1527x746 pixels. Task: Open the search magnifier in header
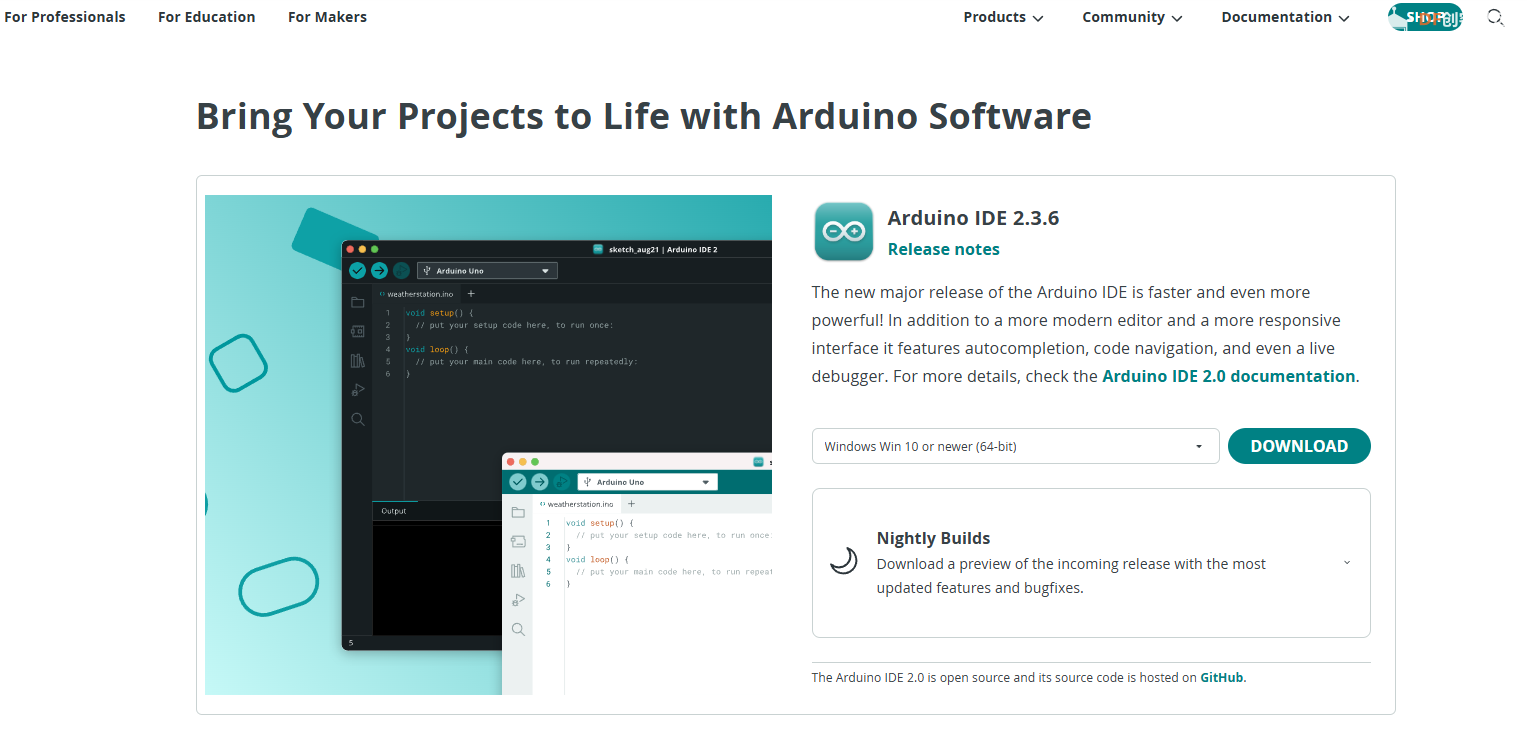[1495, 17]
